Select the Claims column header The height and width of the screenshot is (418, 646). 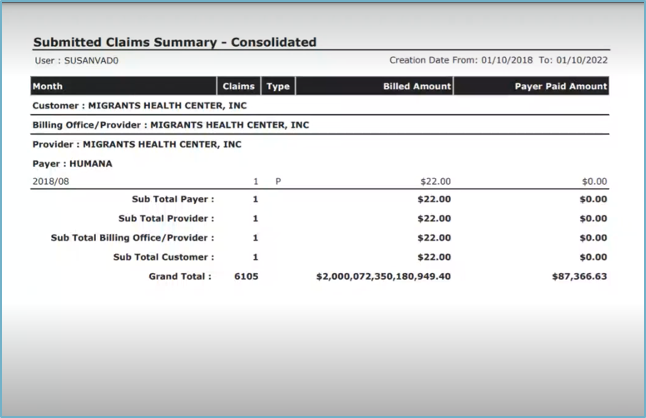click(x=239, y=86)
